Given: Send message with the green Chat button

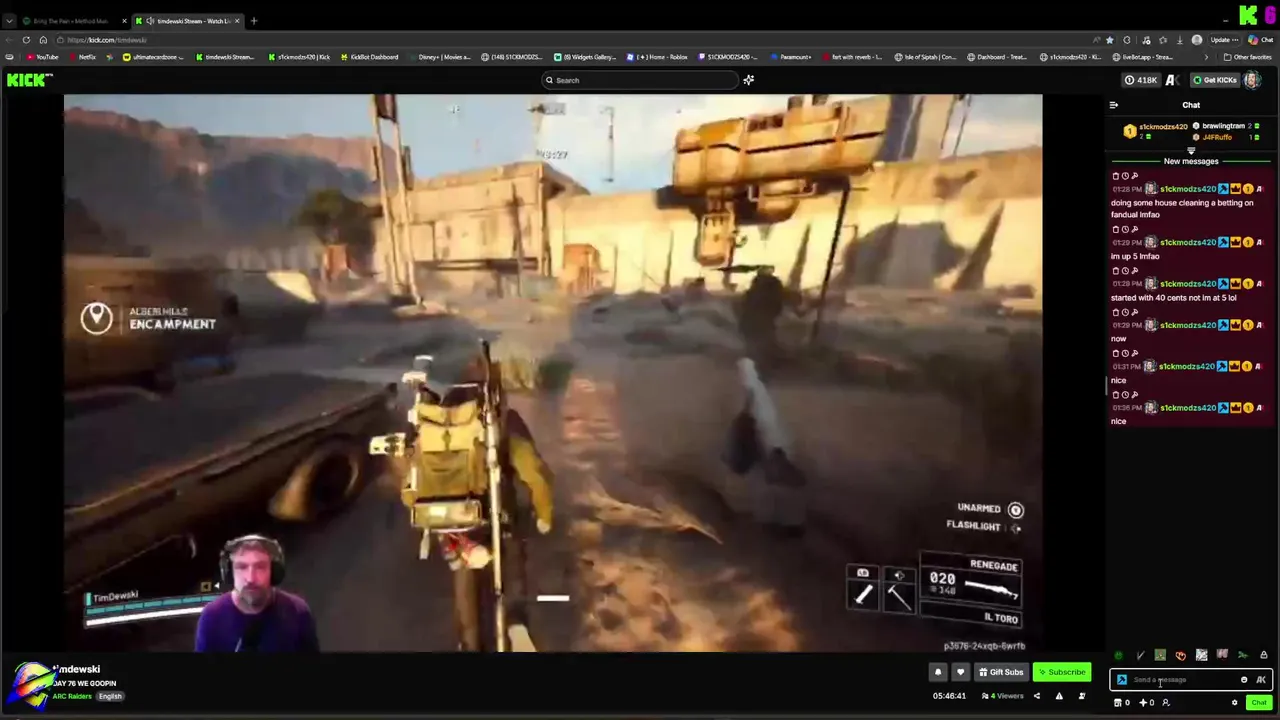Looking at the screenshot, I should coord(1258,703).
